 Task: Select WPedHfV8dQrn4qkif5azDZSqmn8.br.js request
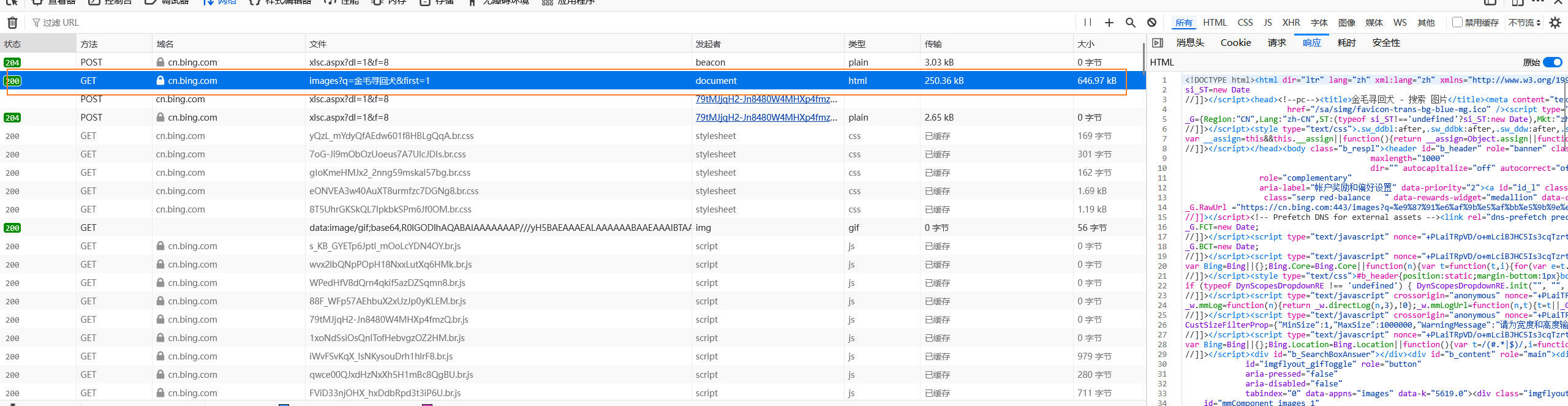tap(573, 283)
